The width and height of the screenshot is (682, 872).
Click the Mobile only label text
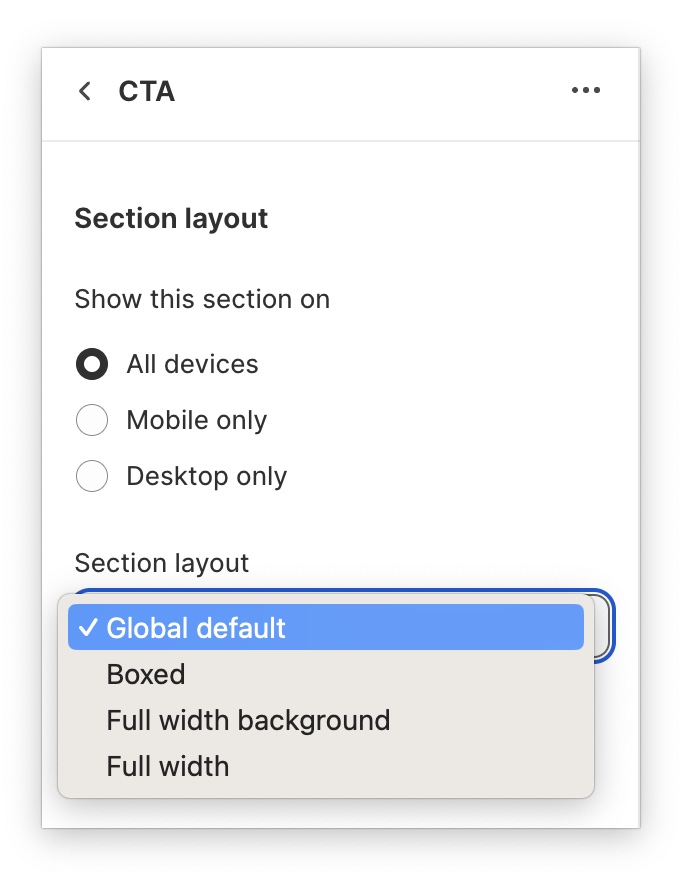[x=196, y=420]
